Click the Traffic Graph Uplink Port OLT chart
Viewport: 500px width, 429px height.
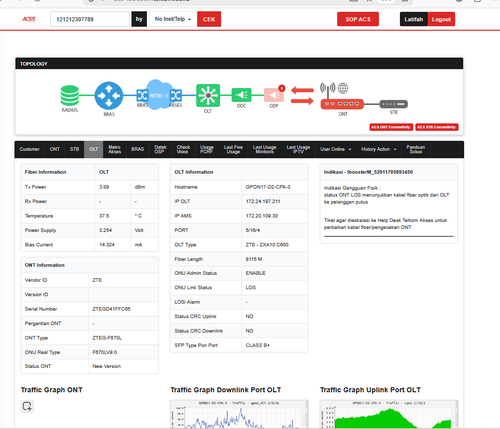pos(389,414)
